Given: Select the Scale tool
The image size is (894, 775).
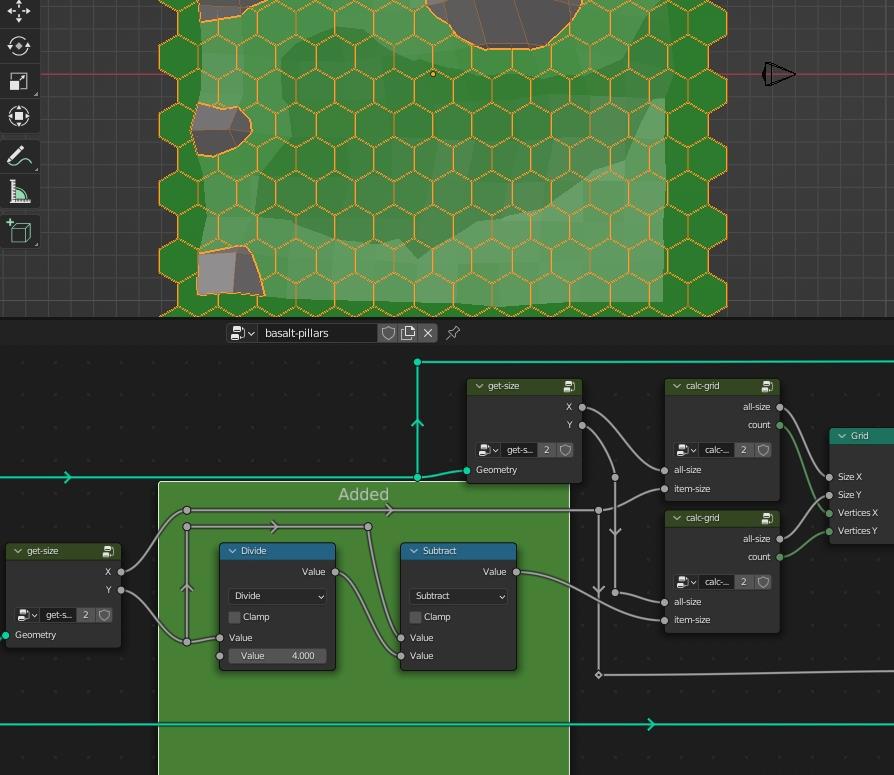Looking at the screenshot, I should pyautogui.click(x=19, y=81).
